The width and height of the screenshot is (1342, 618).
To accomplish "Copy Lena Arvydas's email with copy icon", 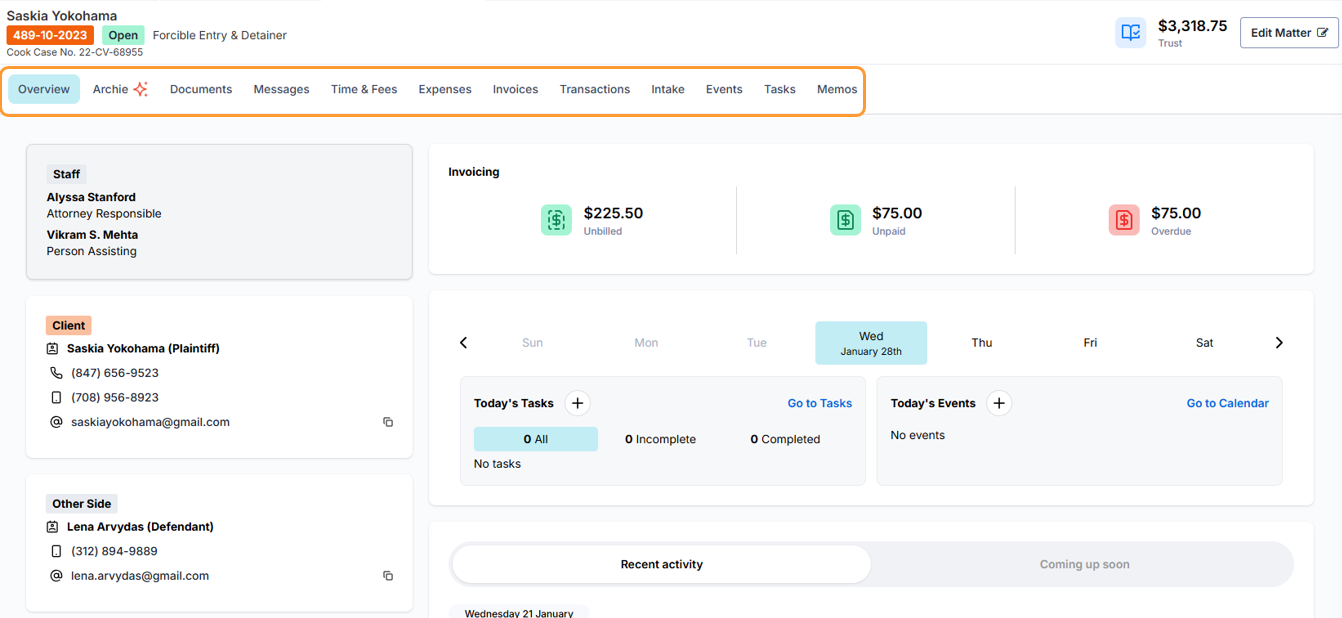I will (388, 576).
